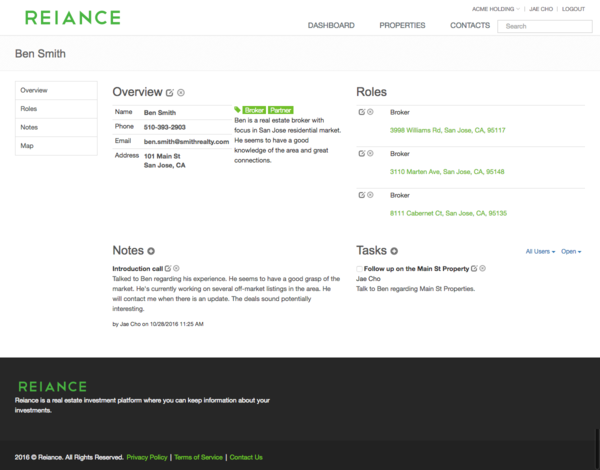Go to the PROPERTIES menu
The width and height of the screenshot is (600, 470).
coord(402,25)
